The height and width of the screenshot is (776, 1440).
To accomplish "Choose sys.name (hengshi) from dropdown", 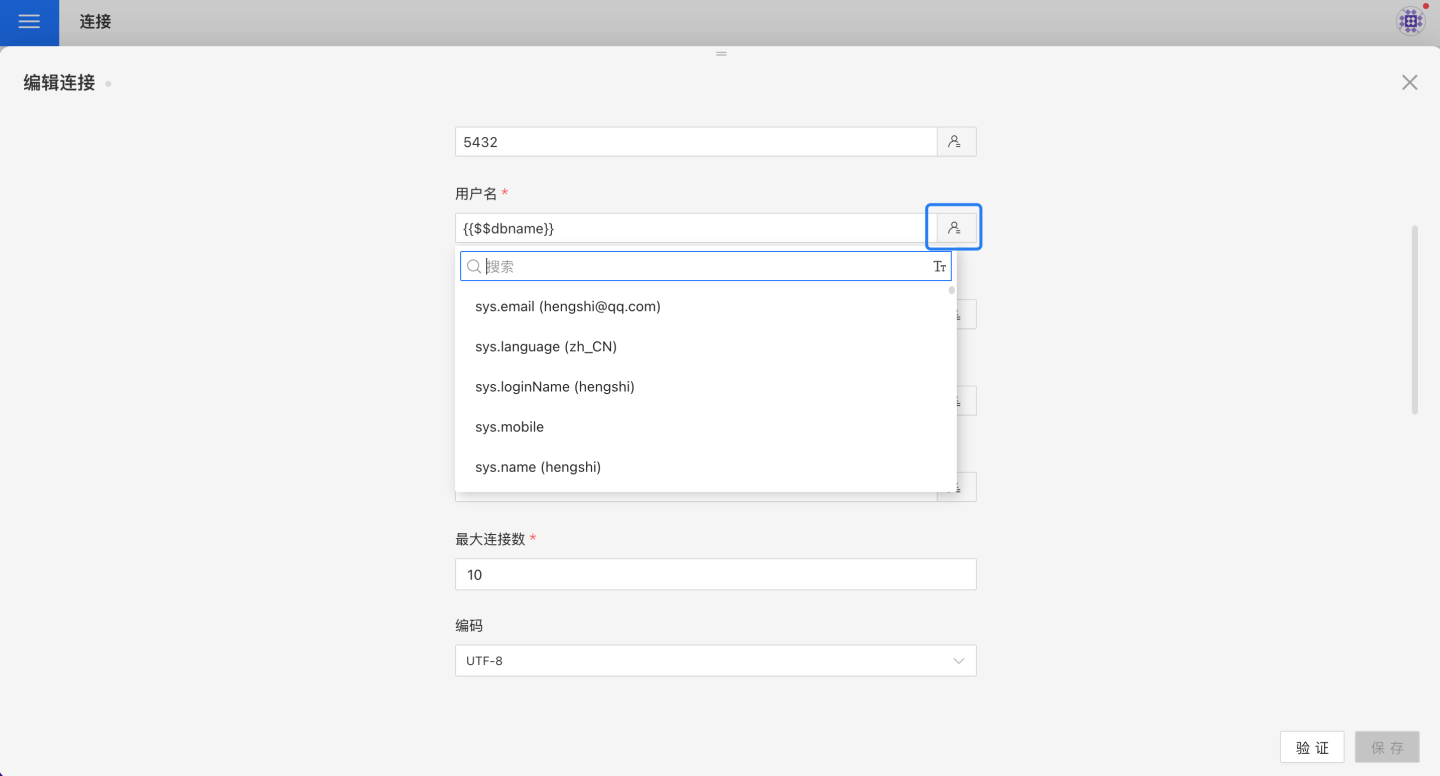I will (538, 467).
